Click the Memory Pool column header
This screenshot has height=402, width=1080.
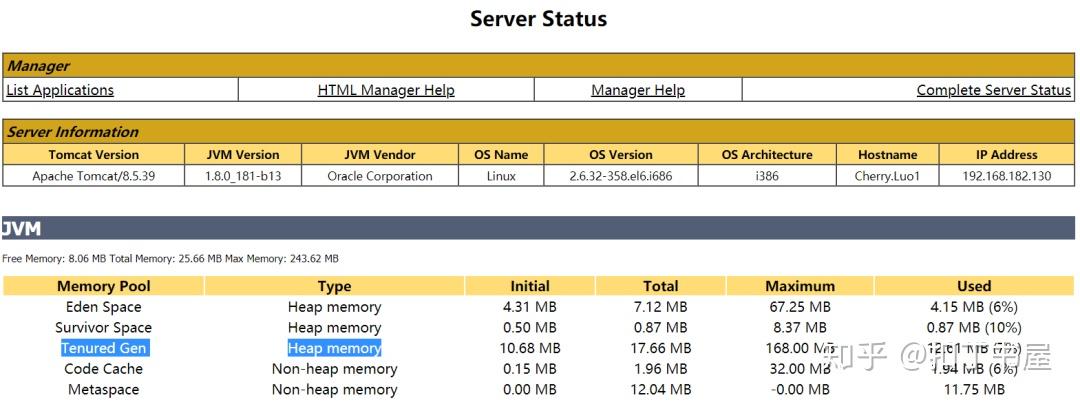click(103, 286)
